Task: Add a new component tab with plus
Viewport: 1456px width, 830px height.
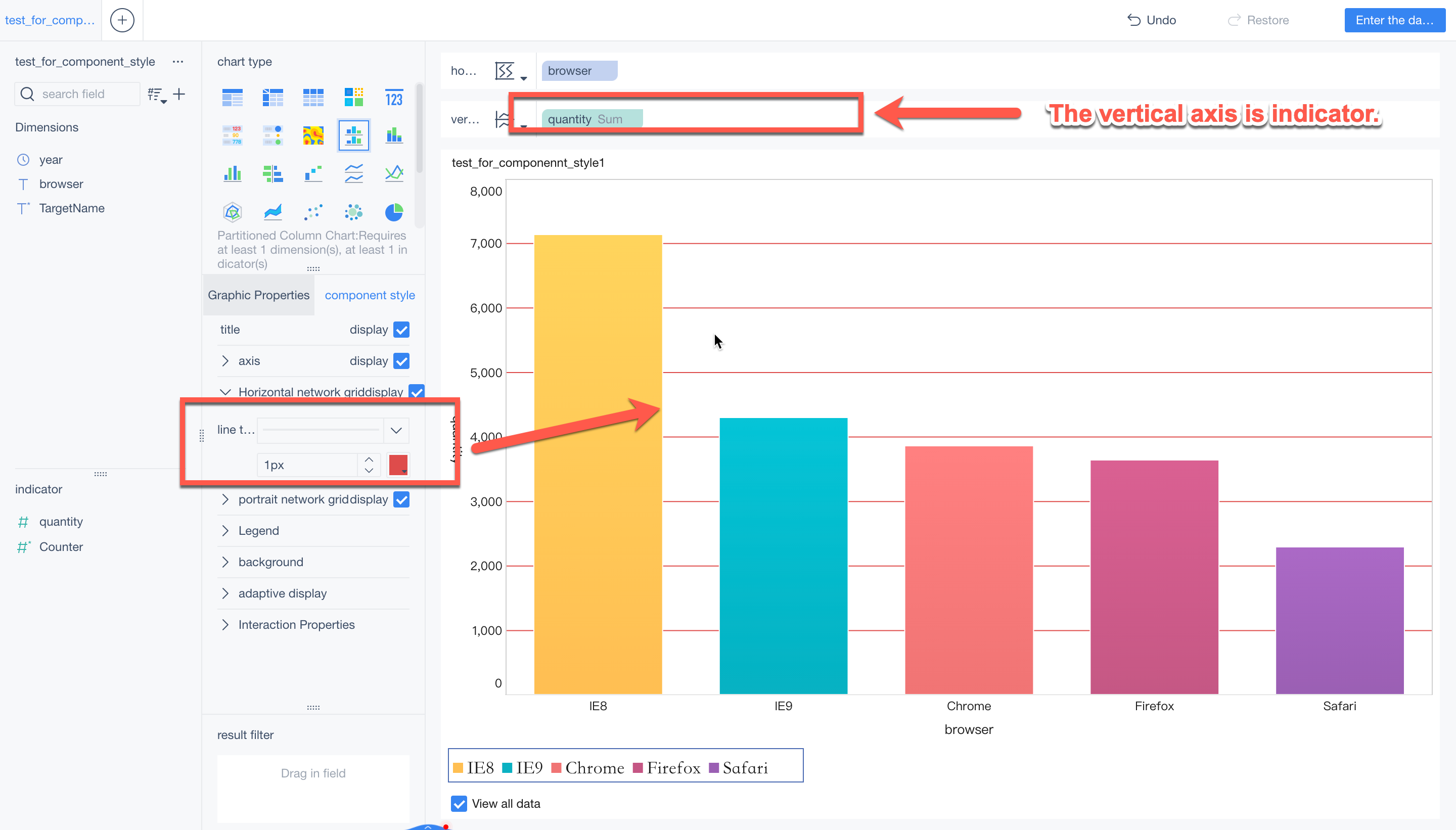Action: pyautogui.click(x=122, y=20)
